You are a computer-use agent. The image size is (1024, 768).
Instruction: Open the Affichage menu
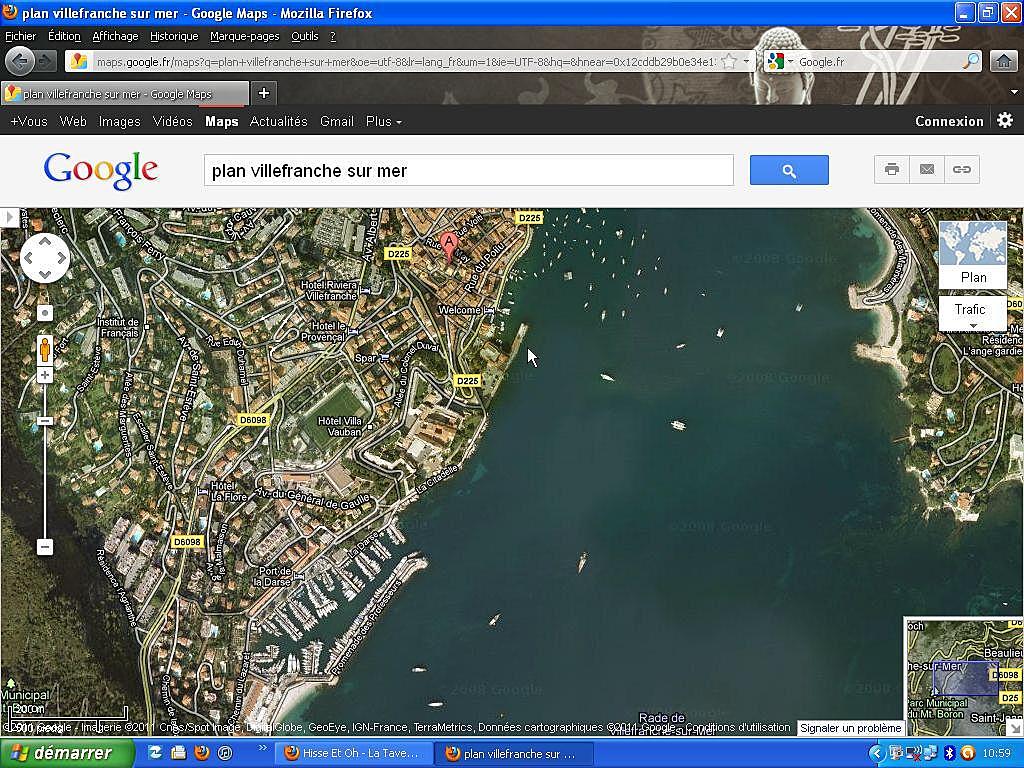[x=115, y=36]
